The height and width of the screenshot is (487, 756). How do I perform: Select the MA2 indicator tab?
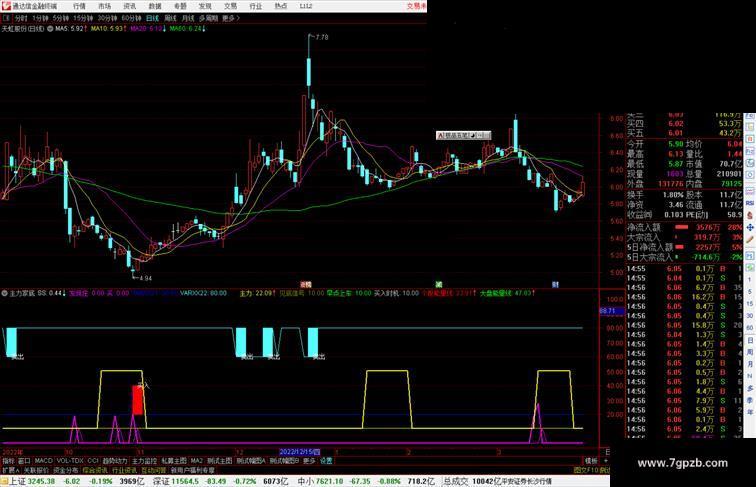pyautogui.click(x=196, y=461)
